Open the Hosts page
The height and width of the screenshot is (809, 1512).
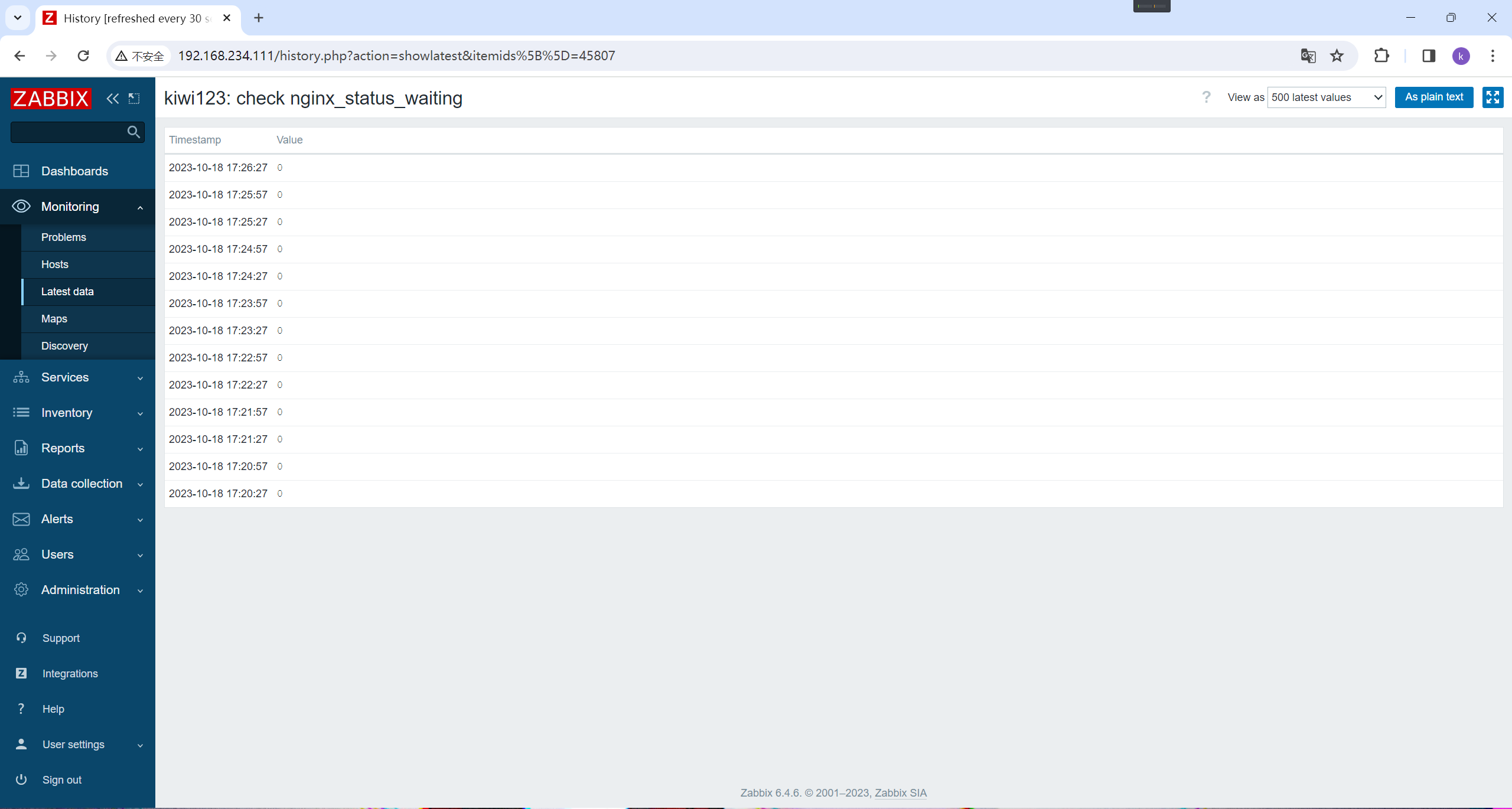pyautogui.click(x=55, y=265)
